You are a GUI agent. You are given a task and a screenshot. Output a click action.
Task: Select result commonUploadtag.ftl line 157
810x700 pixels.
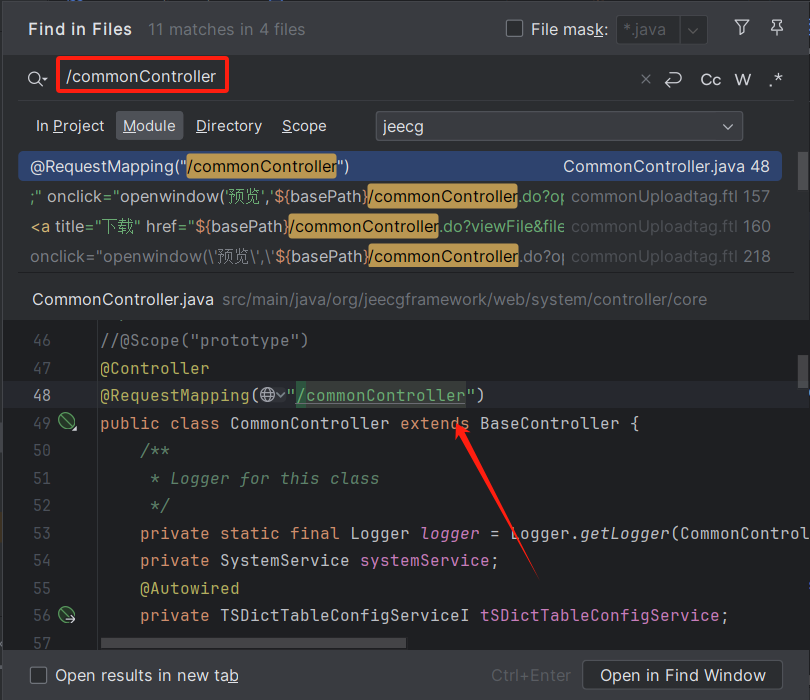tap(400, 196)
